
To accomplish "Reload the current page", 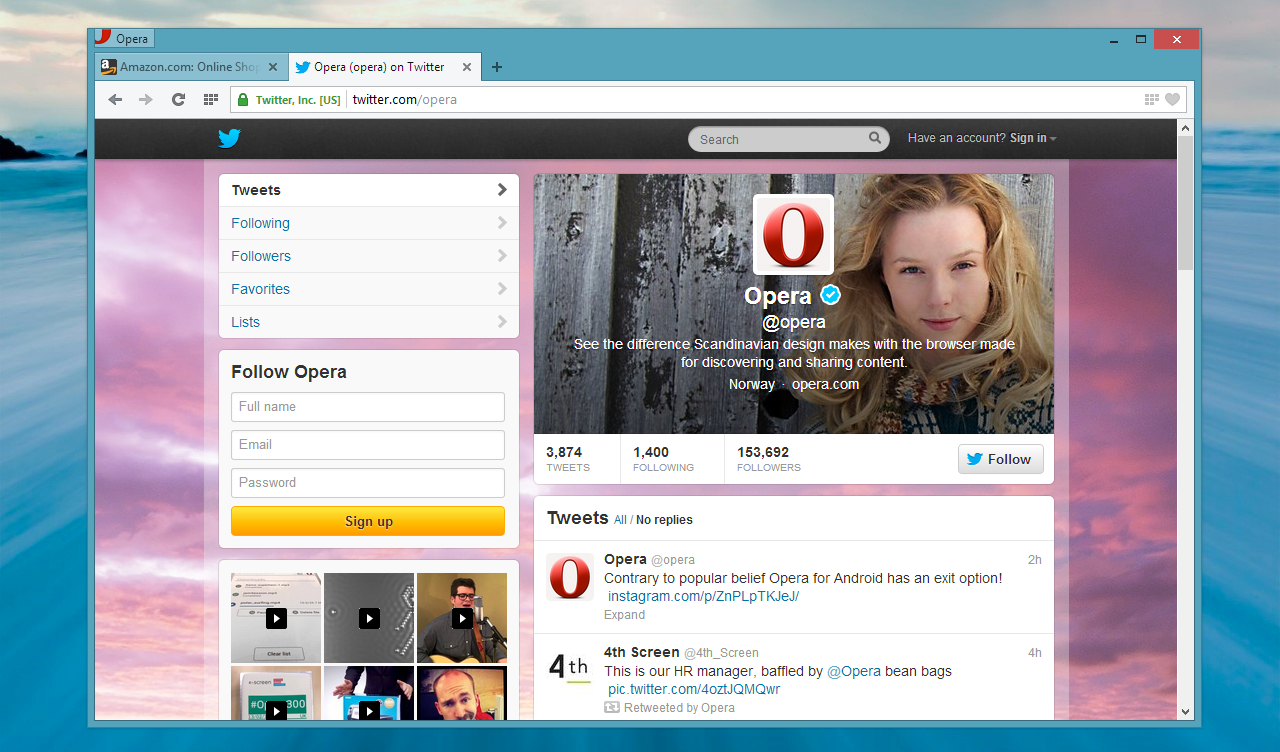I will [x=178, y=99].
